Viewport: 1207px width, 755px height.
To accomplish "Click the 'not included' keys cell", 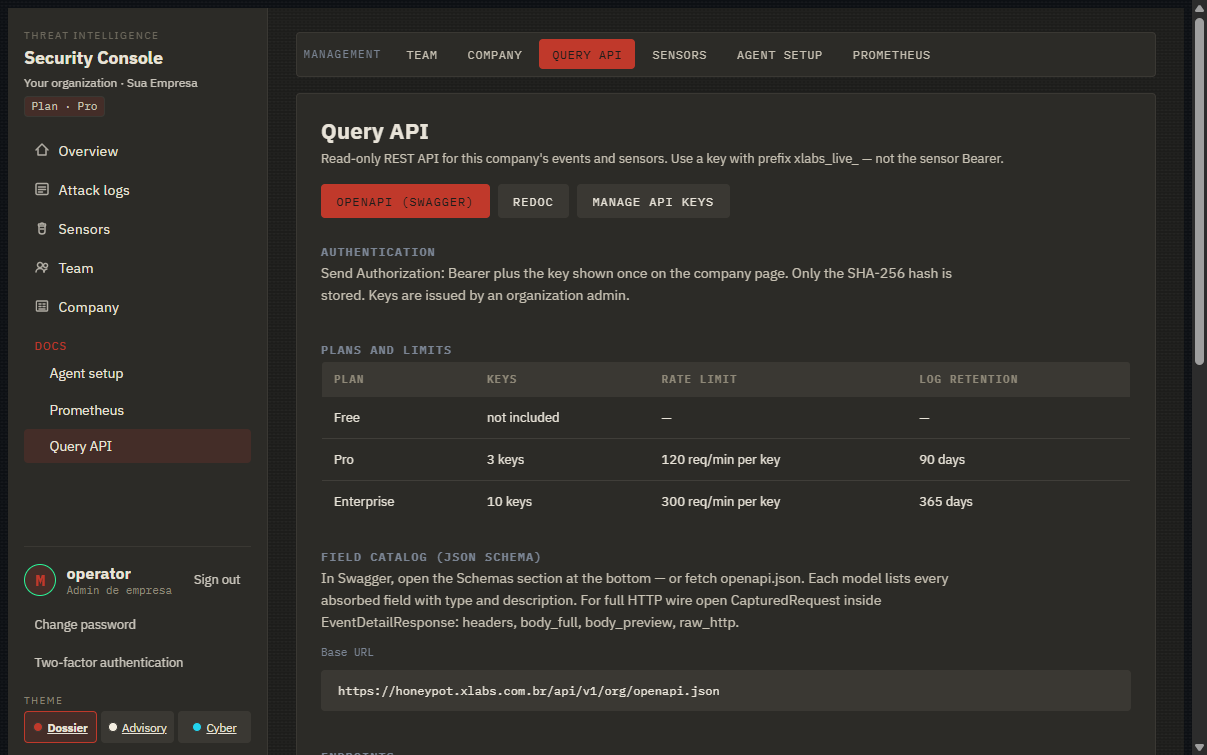I will coord(523,417).
